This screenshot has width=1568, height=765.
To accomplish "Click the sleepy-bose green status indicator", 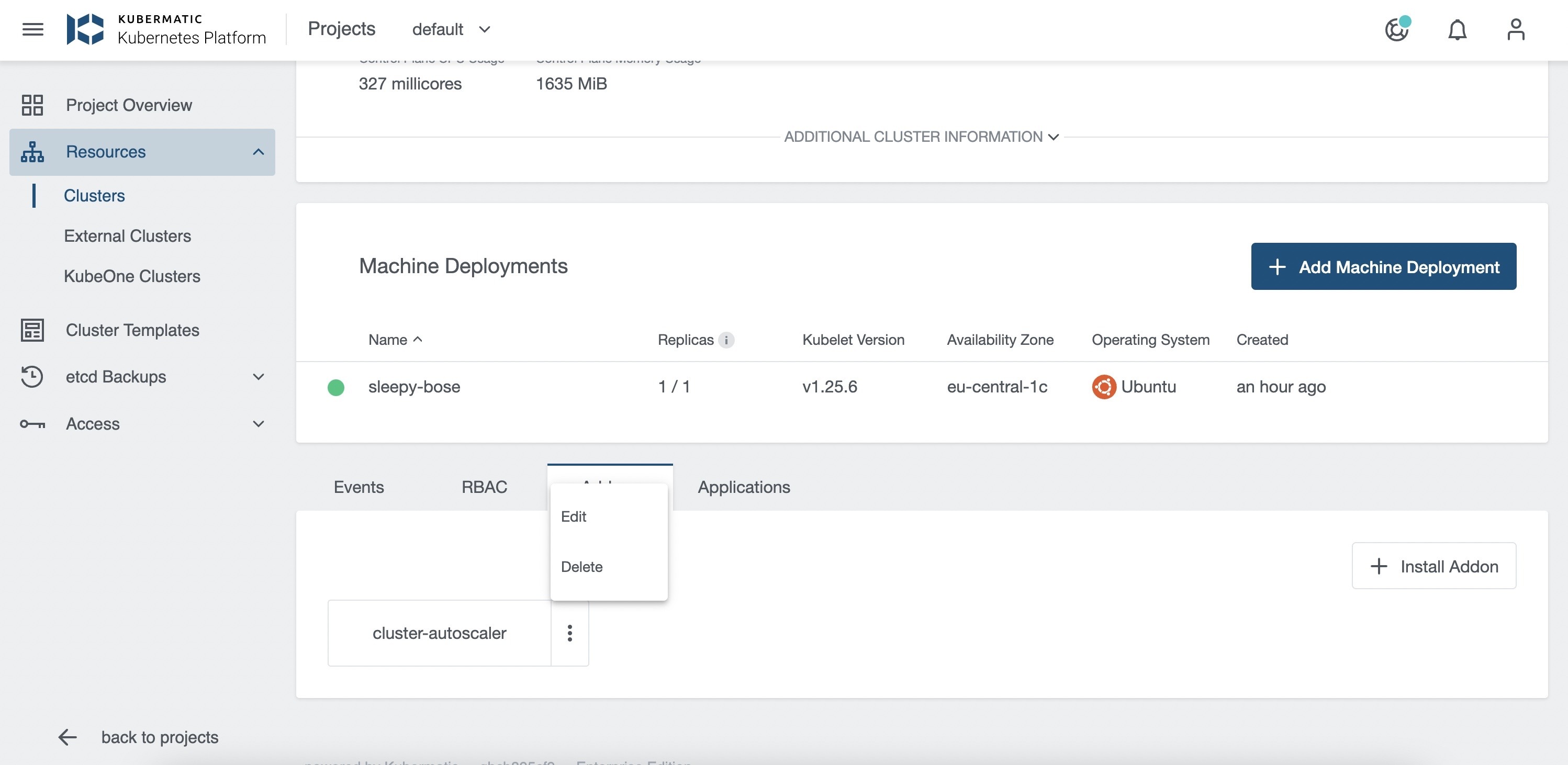I will (x=336, y=387).
